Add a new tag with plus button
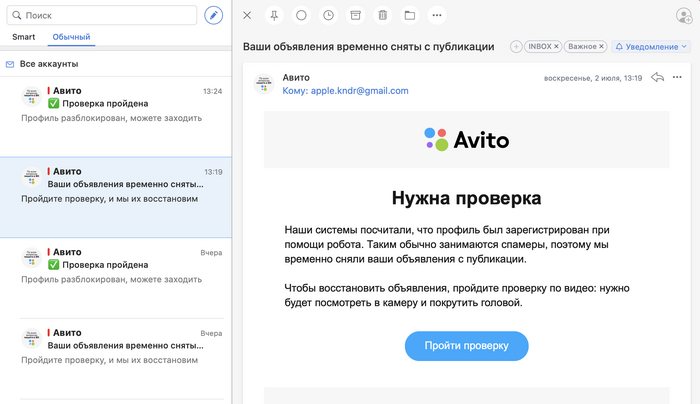Viewport: 700px width, 404px height. point(516,46)
